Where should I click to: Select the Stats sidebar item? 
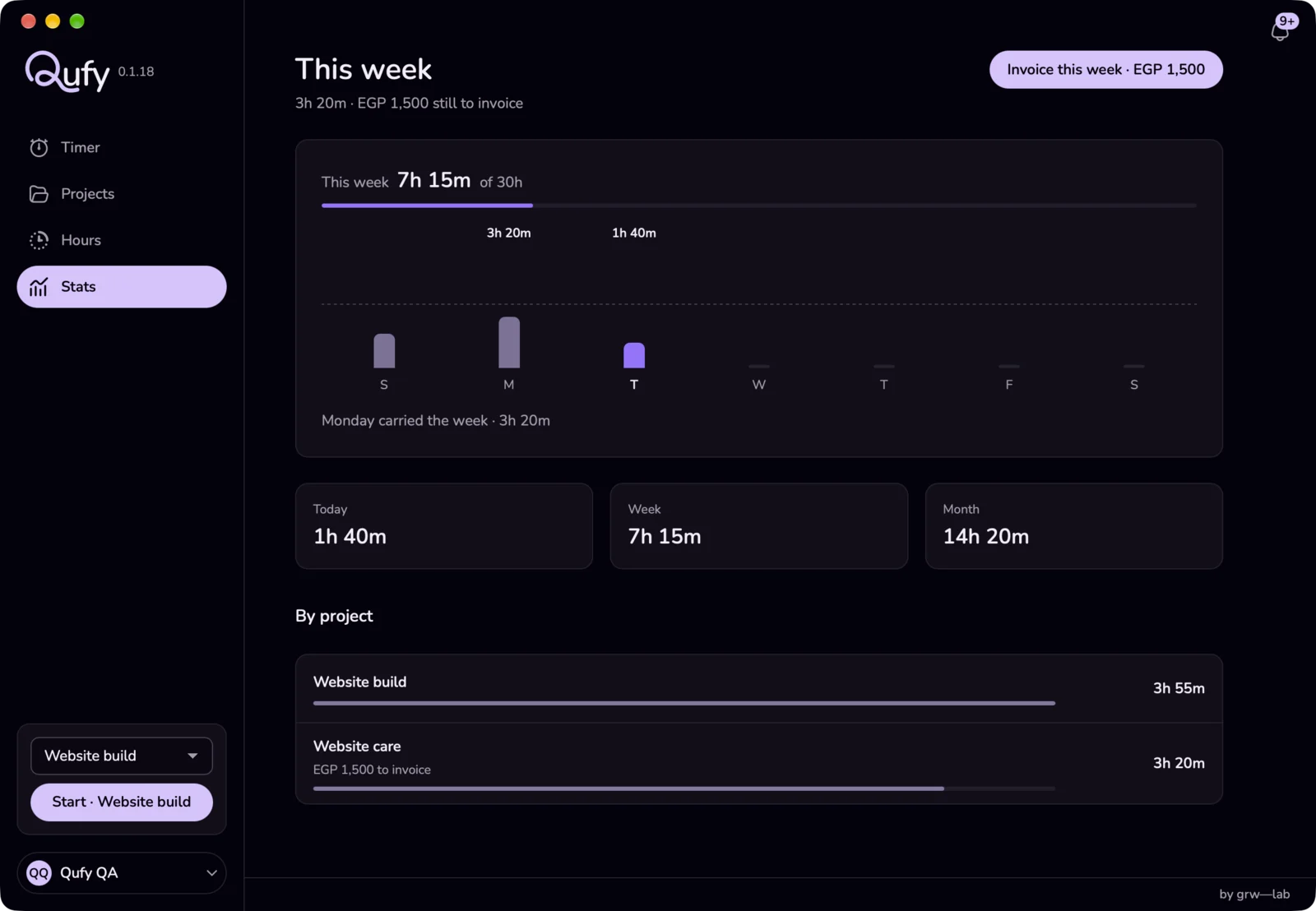click(121, 287)
